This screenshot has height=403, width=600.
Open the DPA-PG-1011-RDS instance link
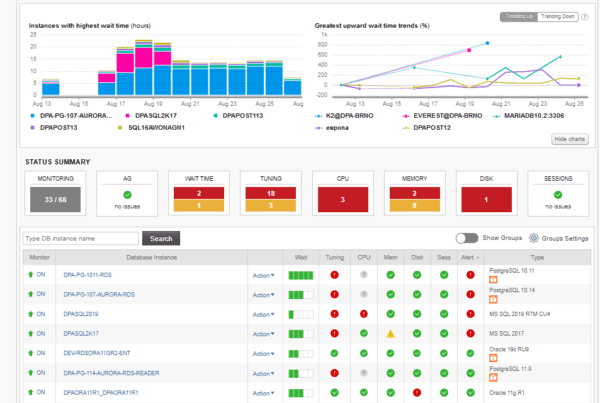click(x=88, y=275)
